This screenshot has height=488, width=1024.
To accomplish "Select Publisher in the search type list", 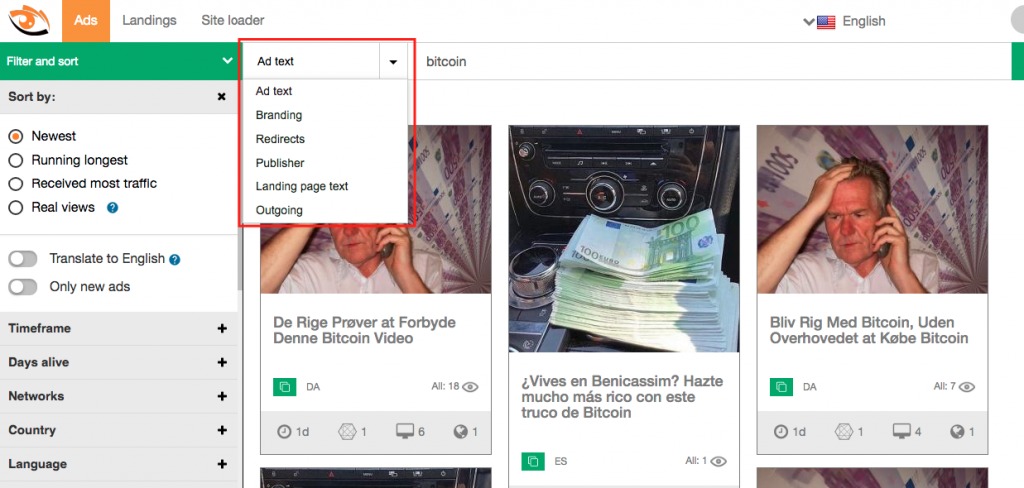I will pos(280,163).
